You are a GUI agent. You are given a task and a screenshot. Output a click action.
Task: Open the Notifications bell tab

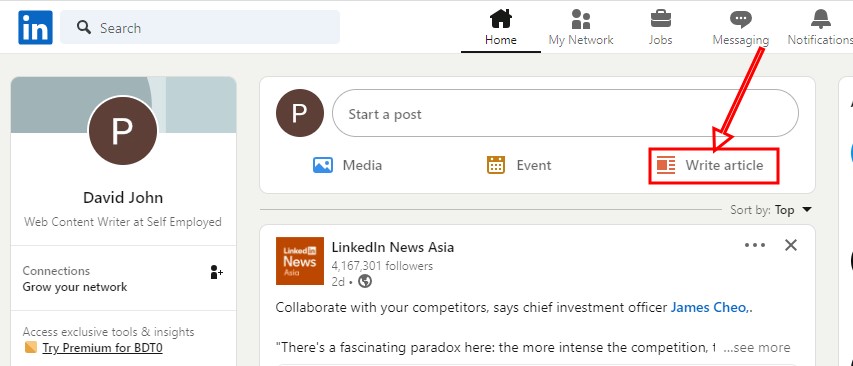point(820,28)
